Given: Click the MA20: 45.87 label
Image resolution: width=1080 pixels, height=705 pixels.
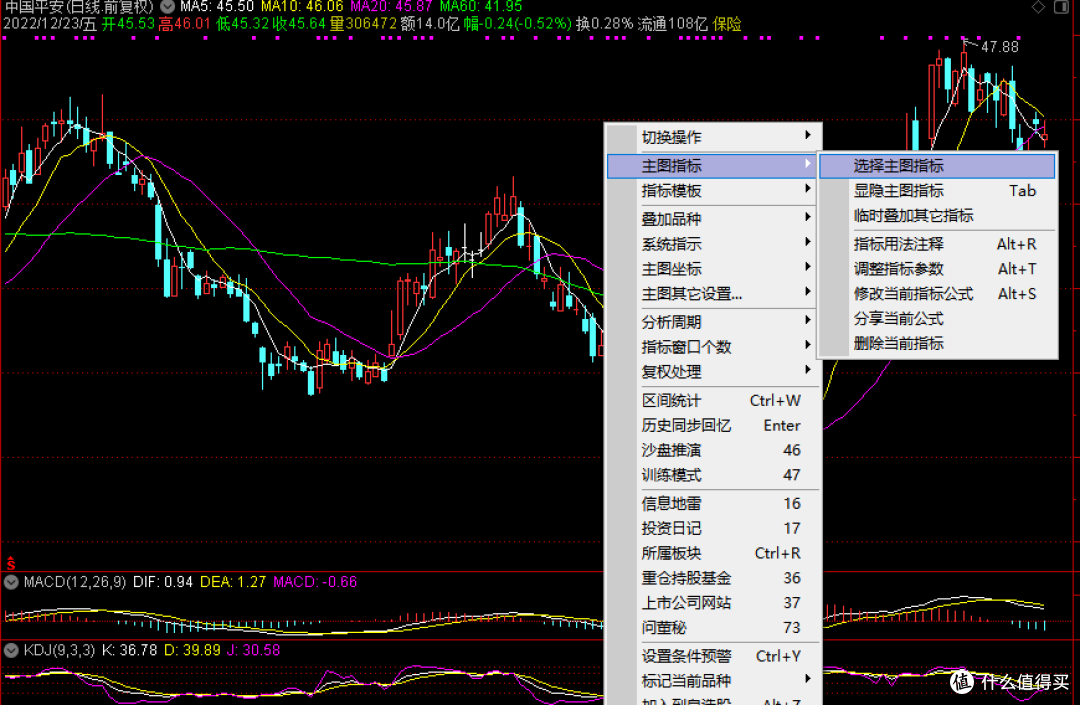Looking at the screenshot, I should pos(391,7).
